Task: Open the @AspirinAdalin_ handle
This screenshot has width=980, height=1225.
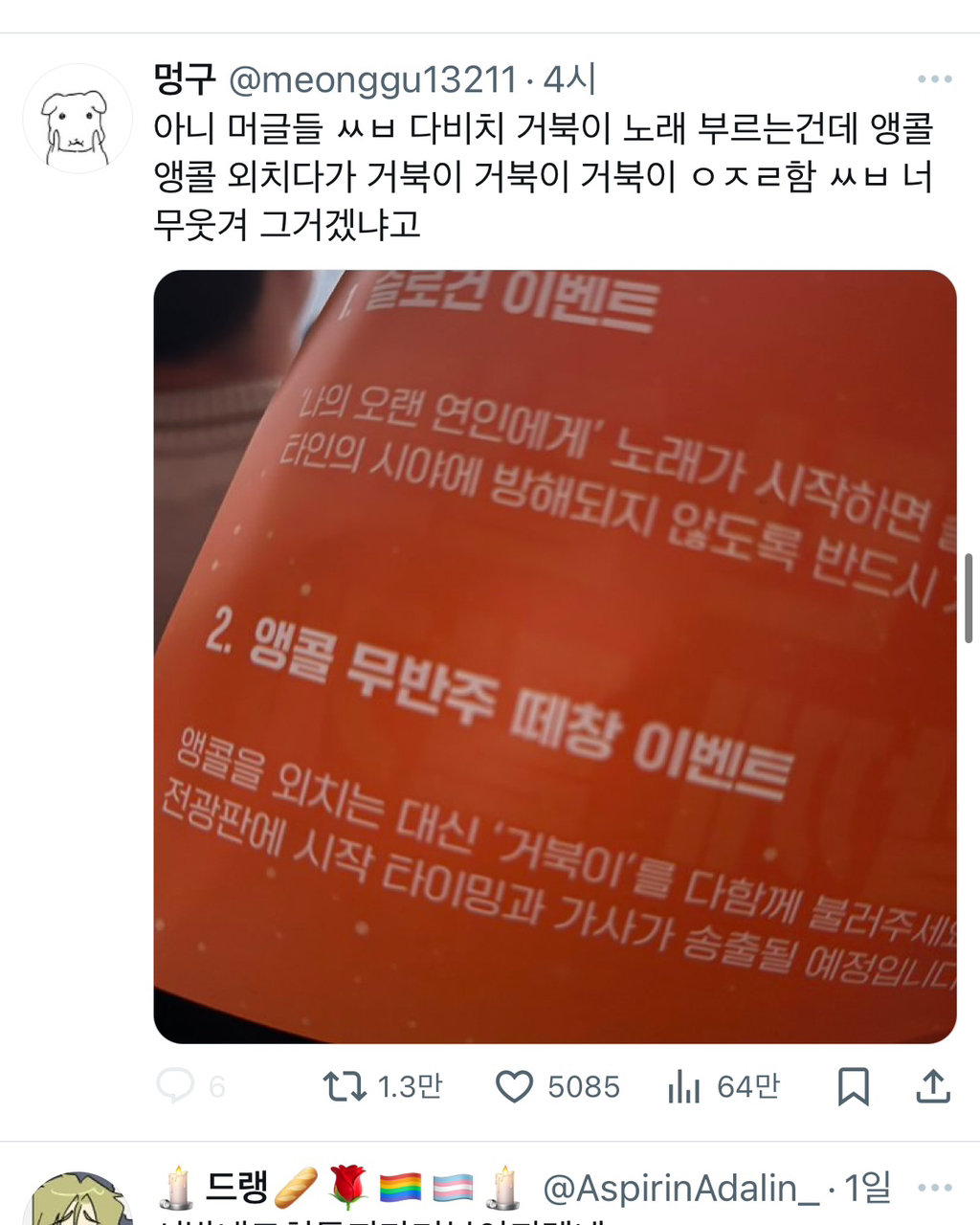Action: pyautogui.click(x=680, y=1189)
